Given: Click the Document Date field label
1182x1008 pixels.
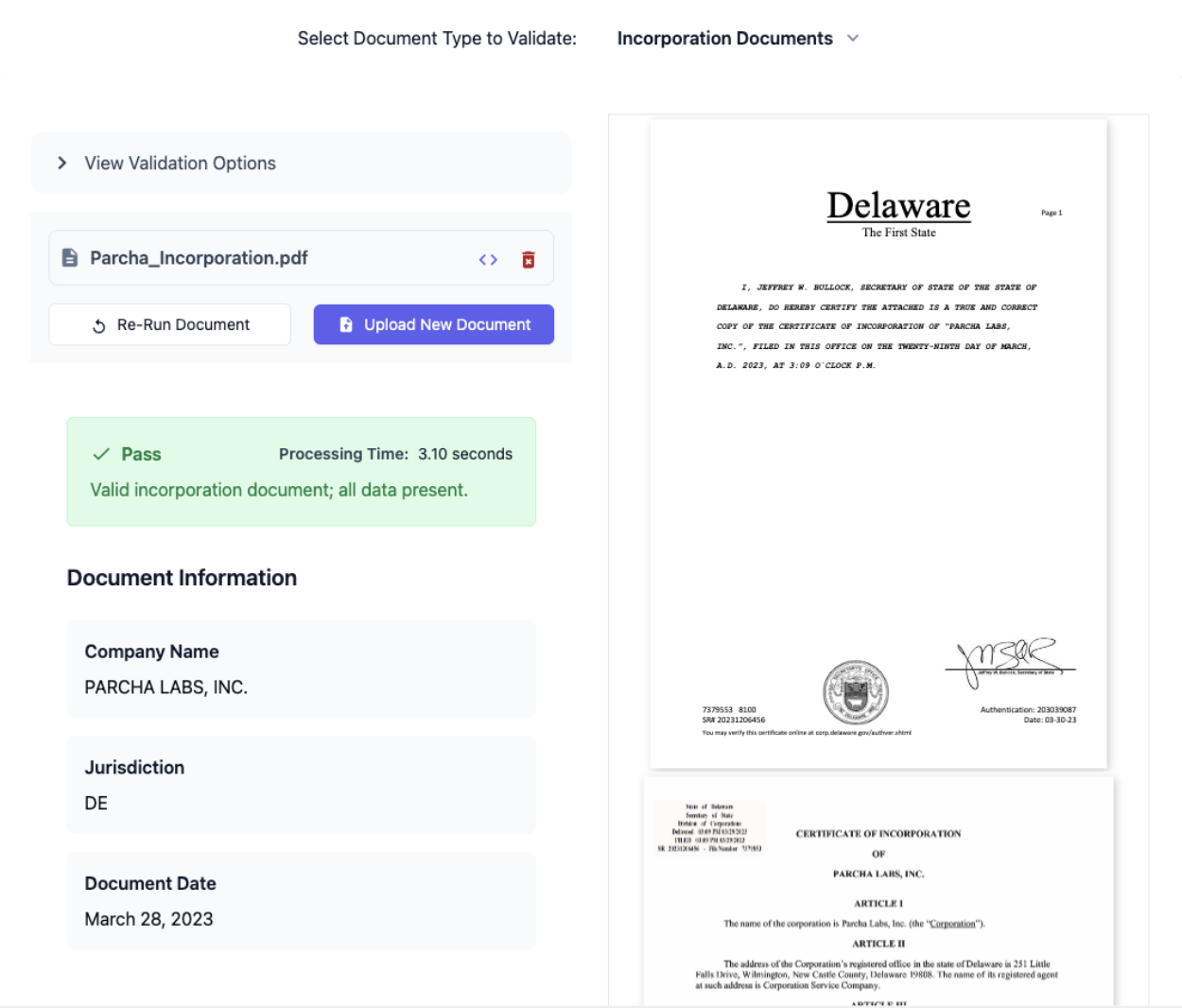Looking at the screenshot, I should (x=150, y=883).
